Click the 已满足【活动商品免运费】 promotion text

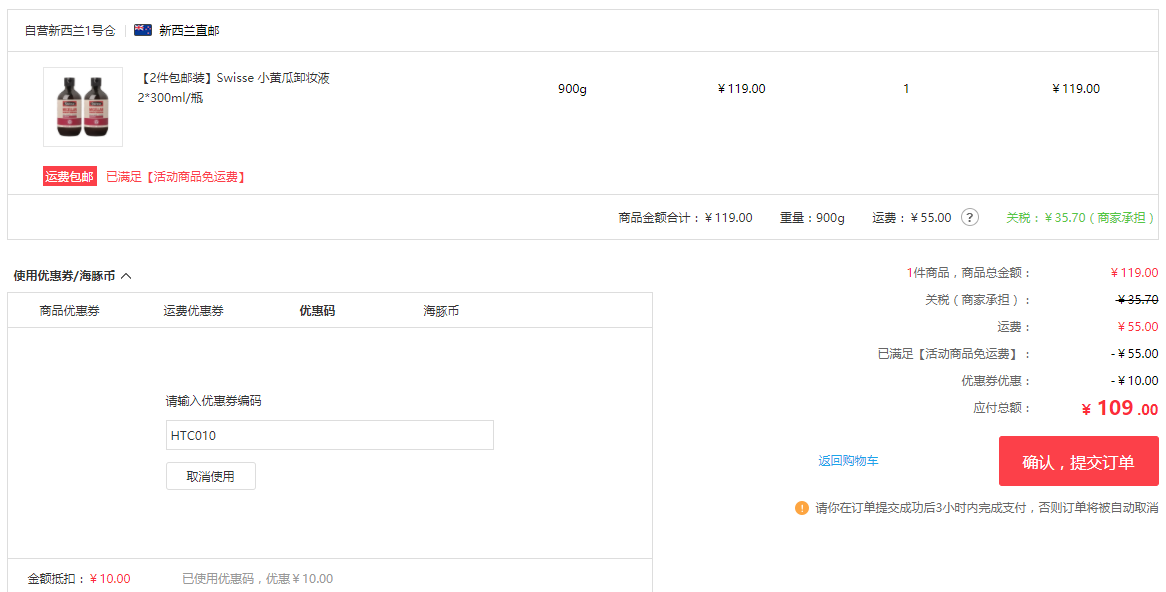tap(177, 176)
